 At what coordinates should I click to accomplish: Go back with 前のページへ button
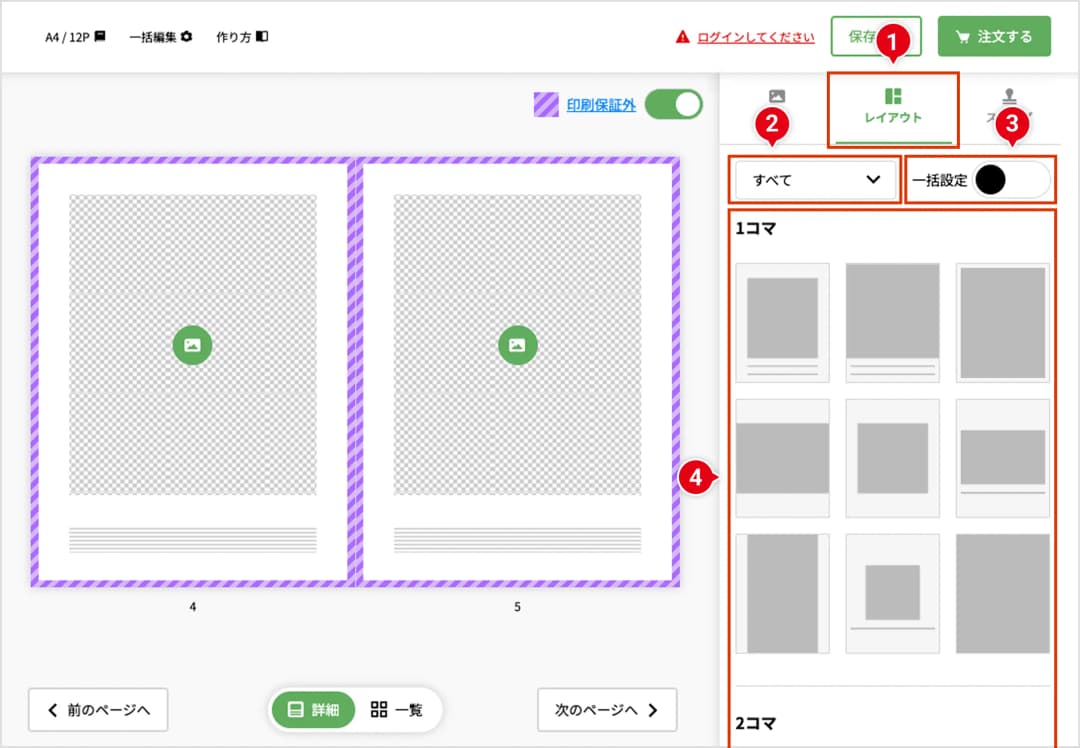pyautogui.click(x=98, y=710)
